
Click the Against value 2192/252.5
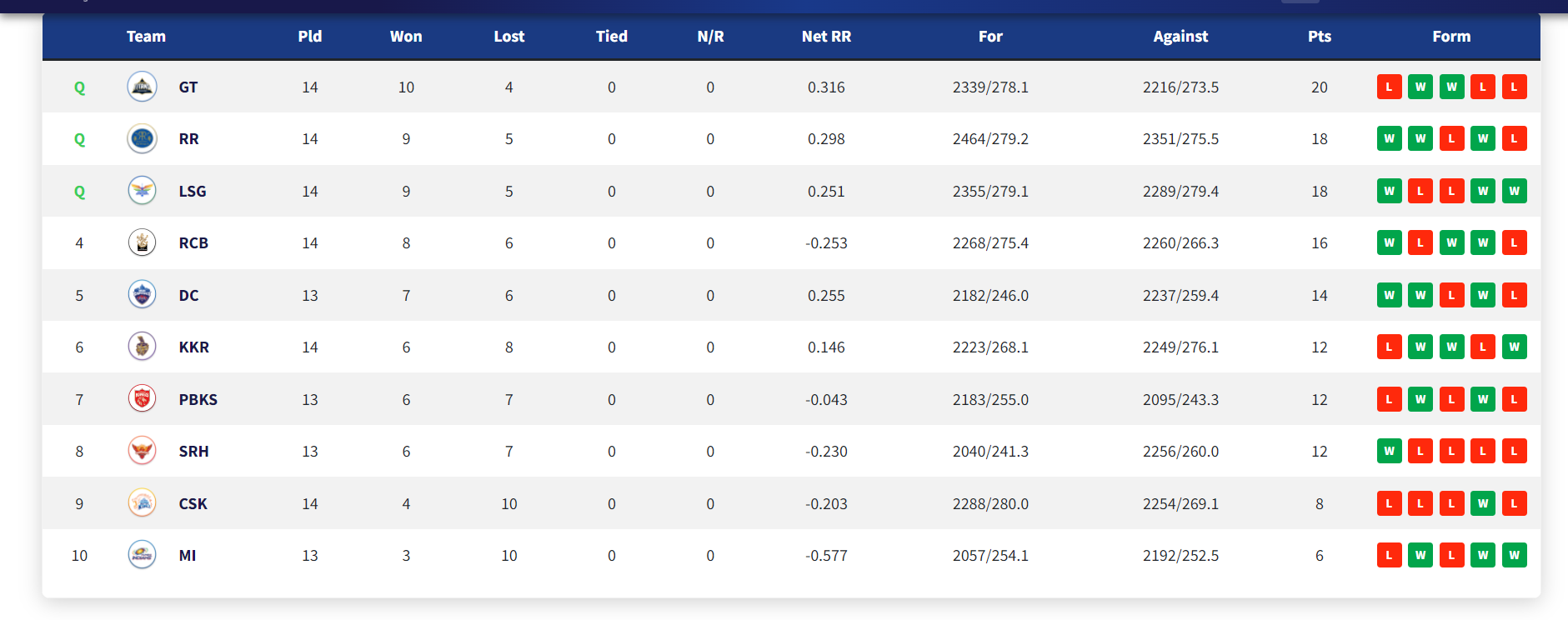[1180, 555]
